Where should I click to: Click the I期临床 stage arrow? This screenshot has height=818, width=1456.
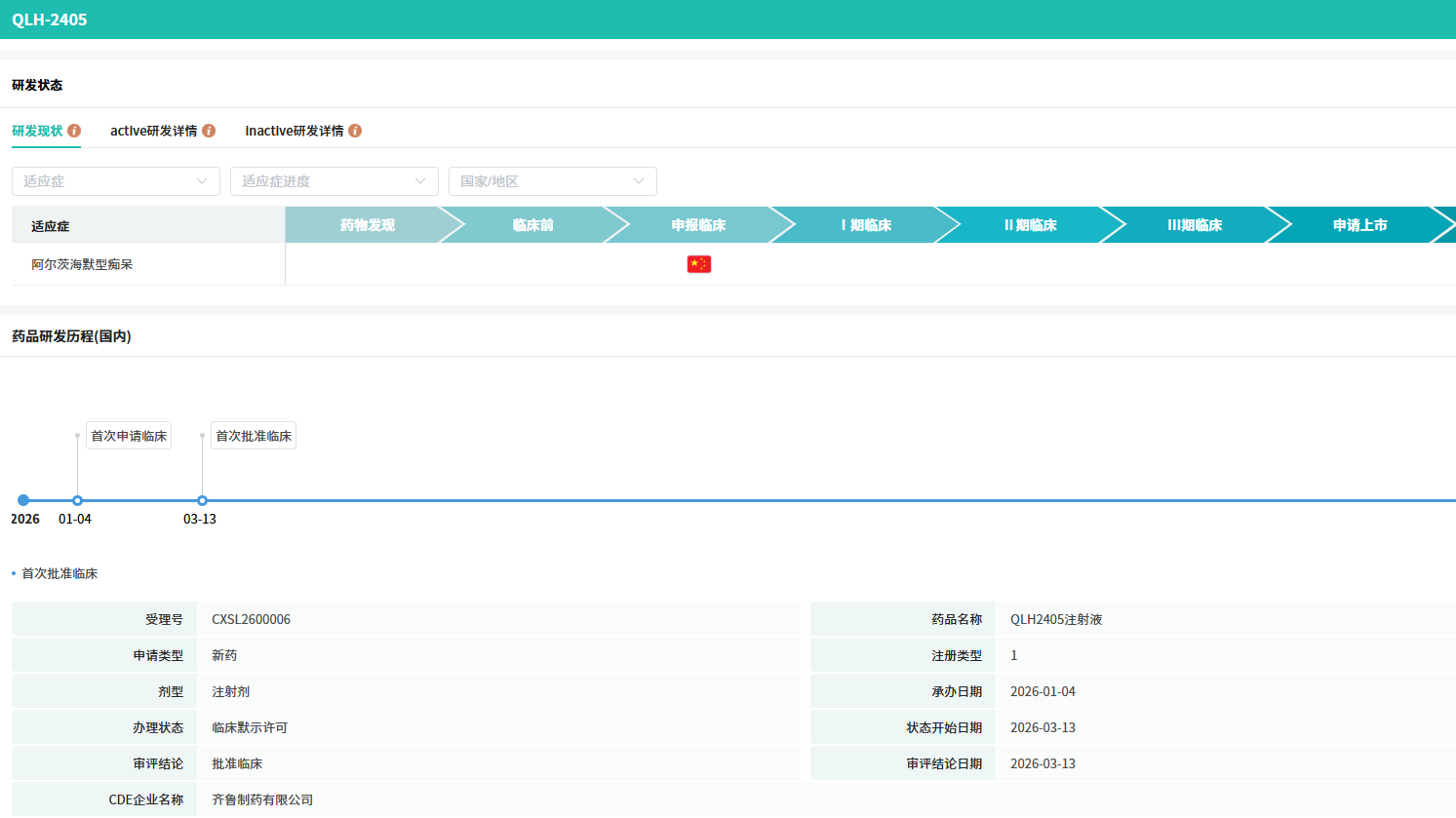[x=866, y=225]
